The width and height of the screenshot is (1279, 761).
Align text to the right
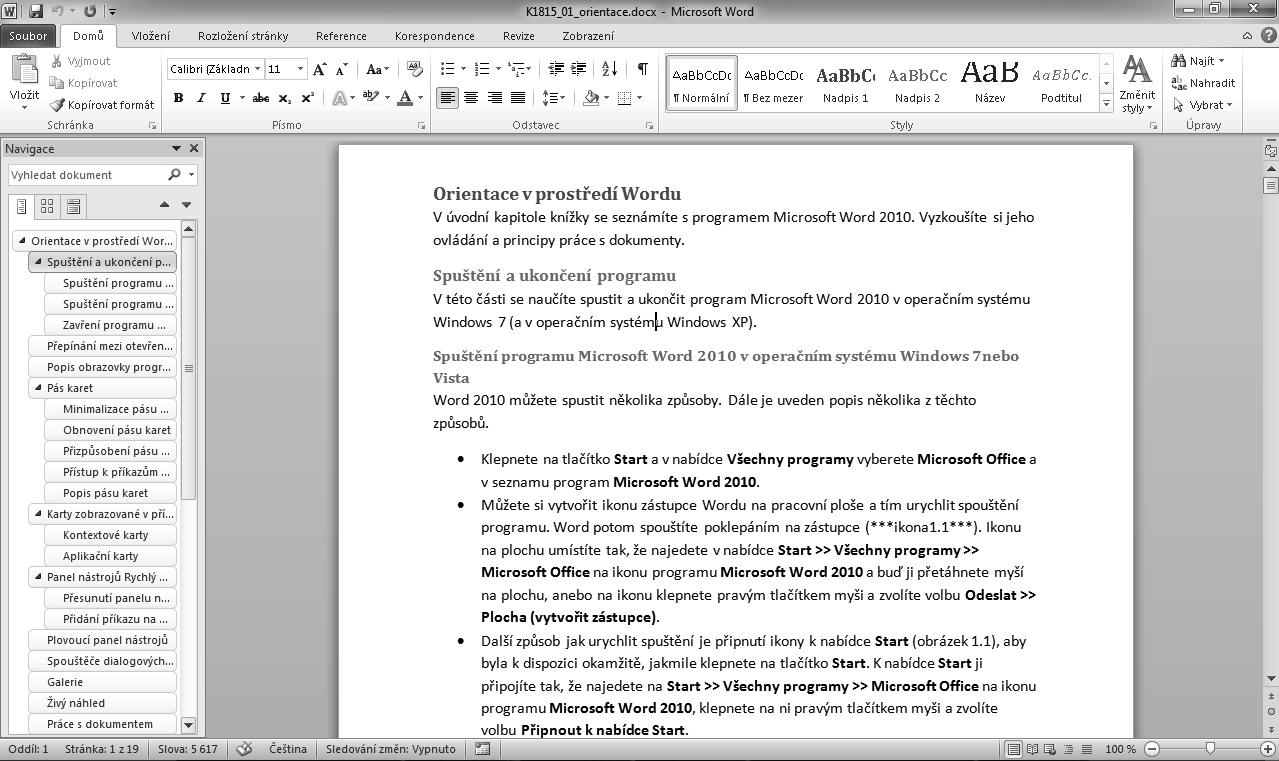coord(494,98)
